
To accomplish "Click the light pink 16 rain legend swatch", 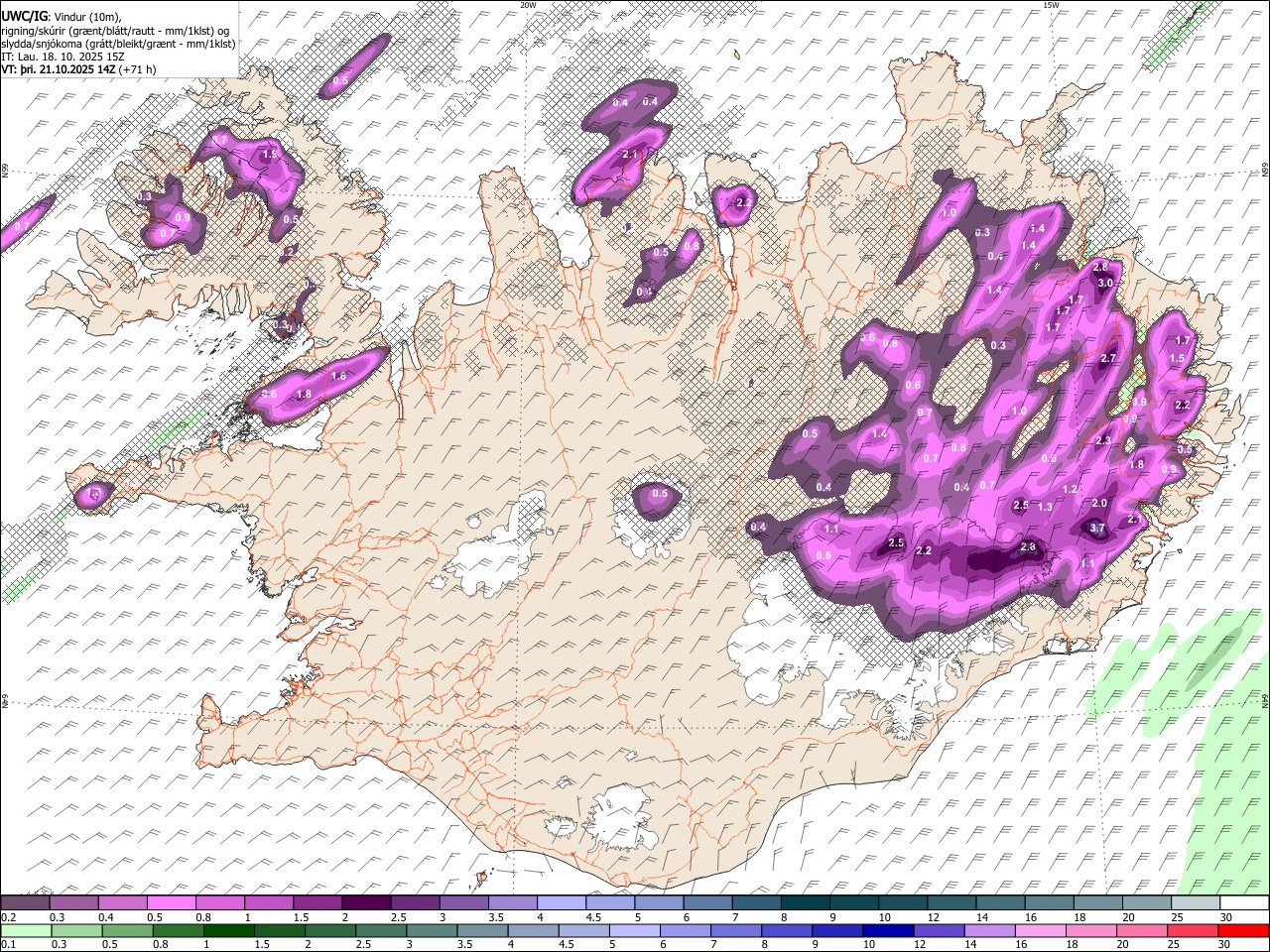I will click(1040, 930).
